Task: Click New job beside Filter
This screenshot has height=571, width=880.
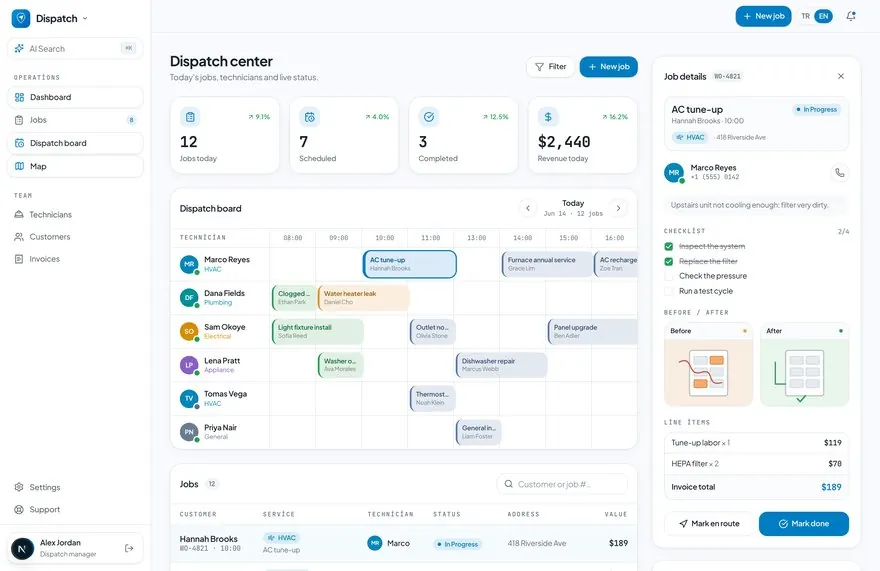Action: [608, 67]
